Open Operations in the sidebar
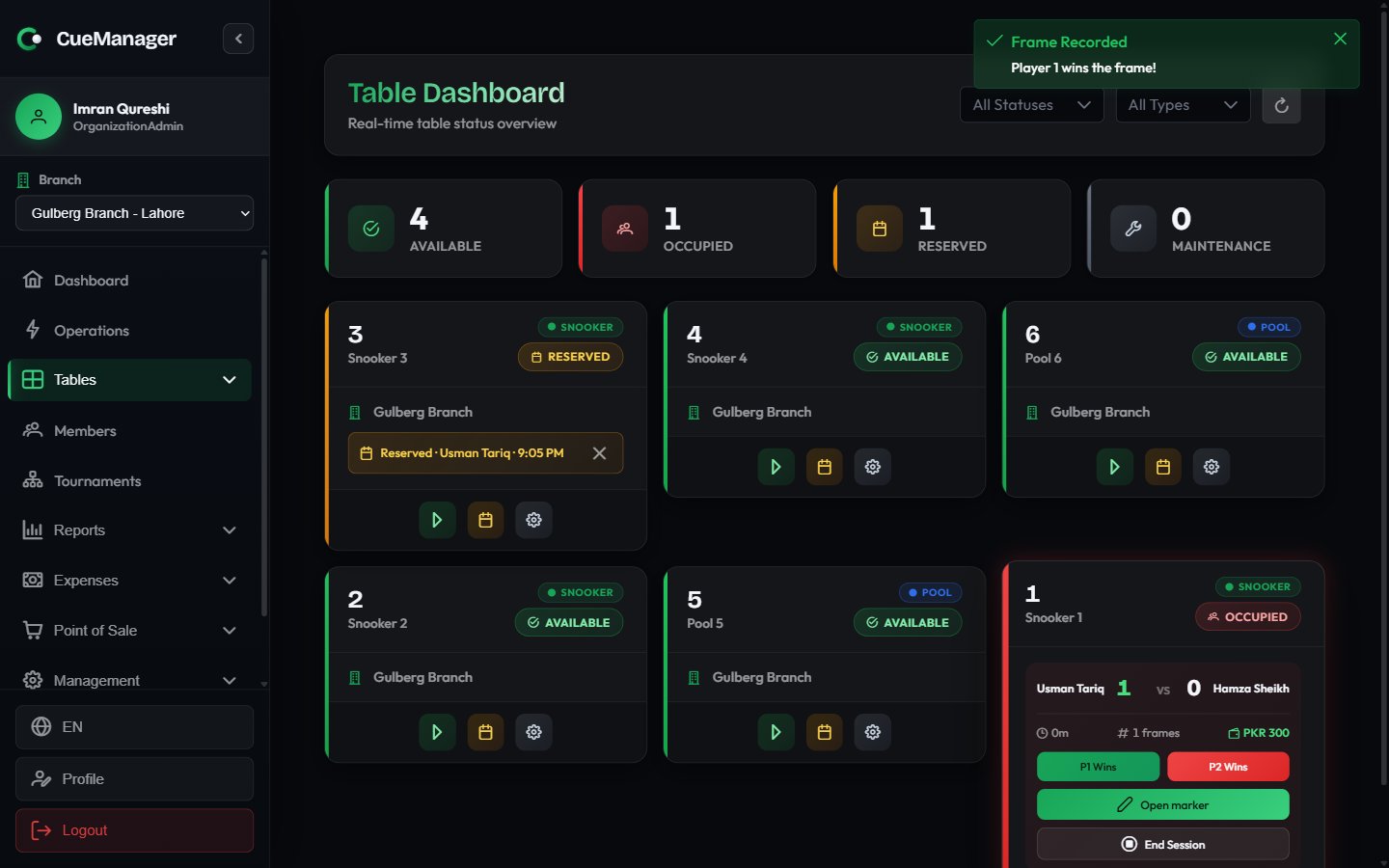The width and height of the screenshot is (1389, 868). [129, 330]
